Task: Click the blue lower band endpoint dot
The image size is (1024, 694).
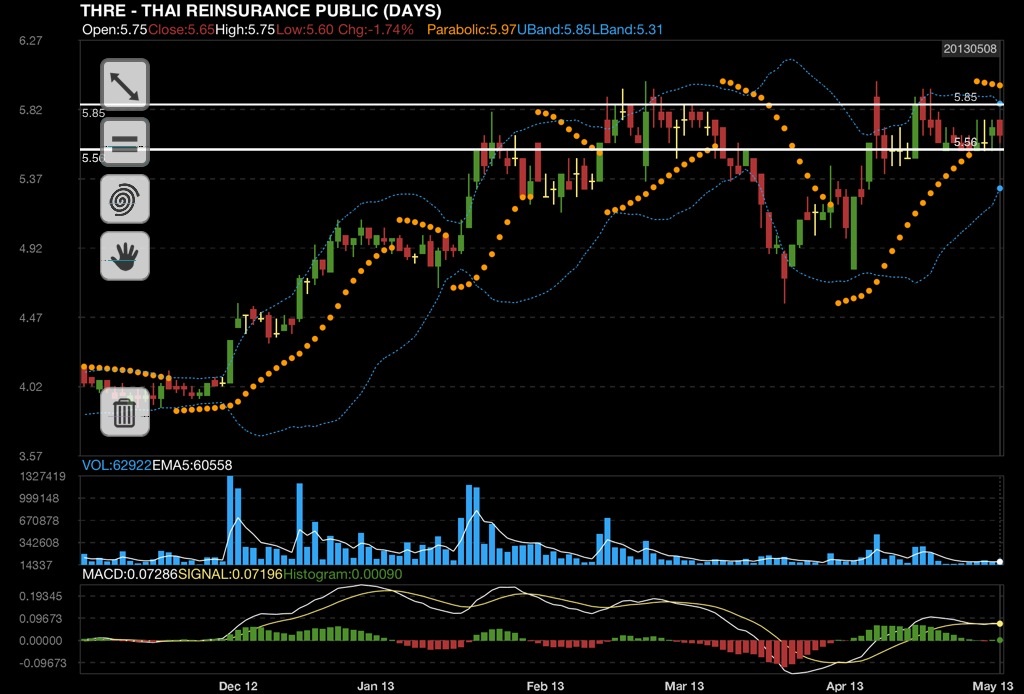Action: coord(1000,189)
